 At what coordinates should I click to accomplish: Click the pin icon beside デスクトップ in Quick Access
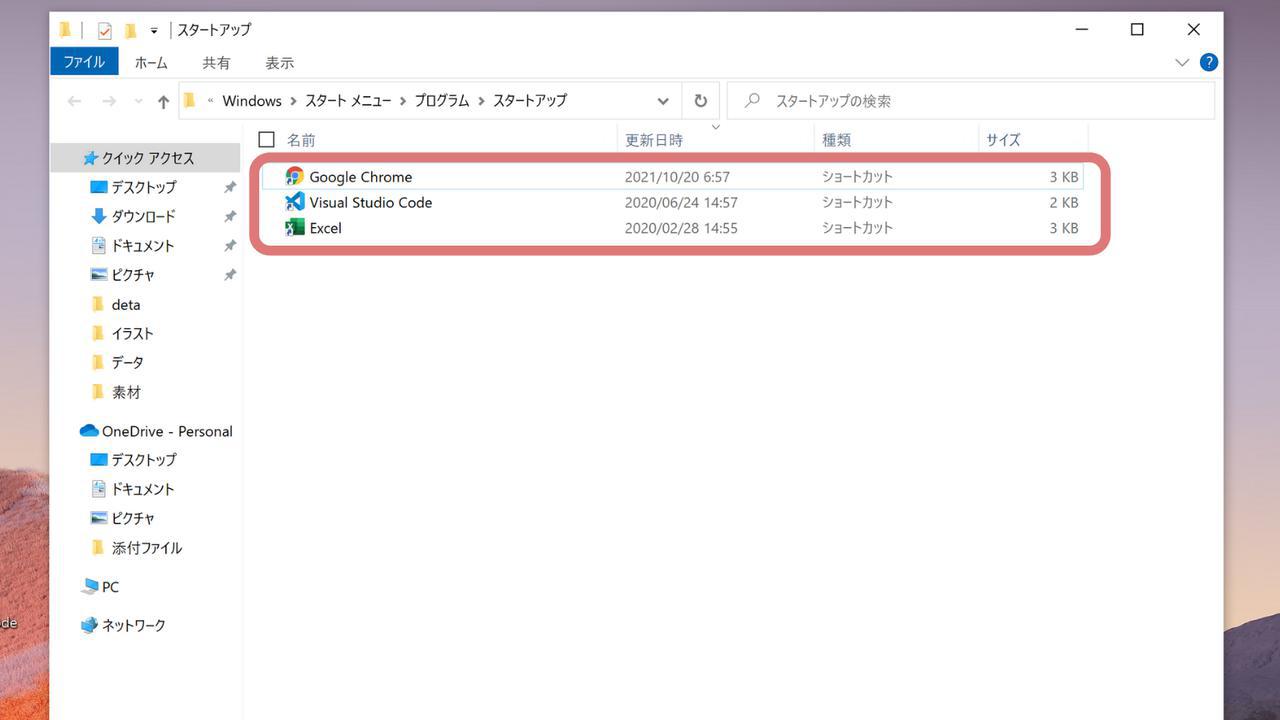(230, 187)
